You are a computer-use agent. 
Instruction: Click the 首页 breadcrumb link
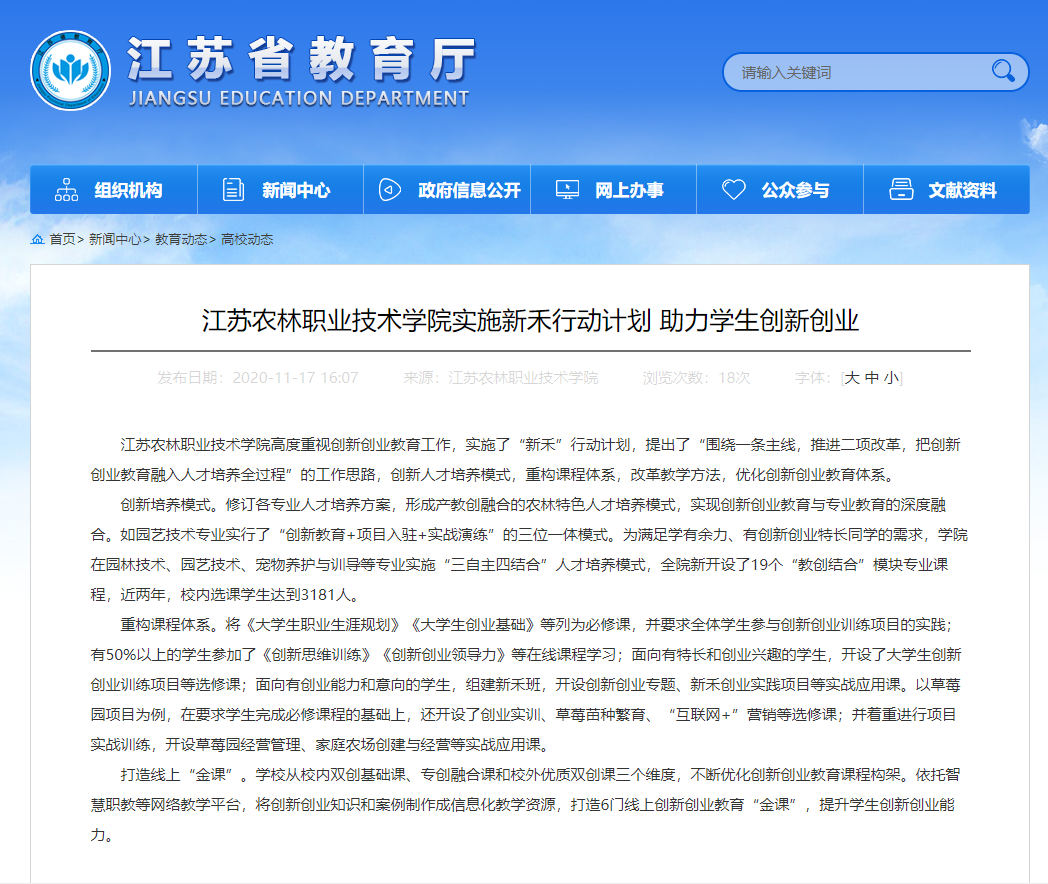(x=62, y=240)
